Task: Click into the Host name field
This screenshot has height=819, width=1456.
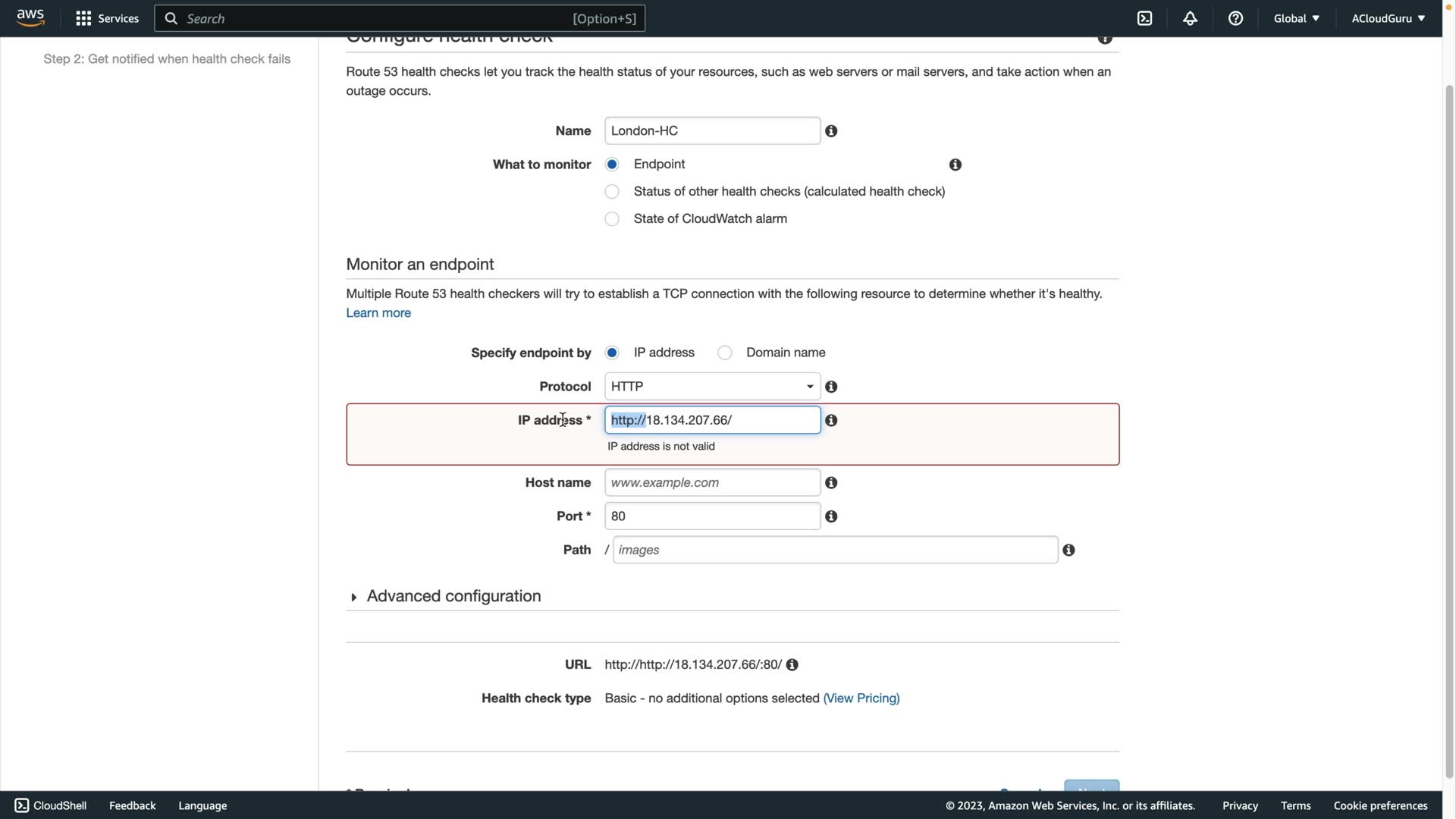Action: (x=712, y=483)
